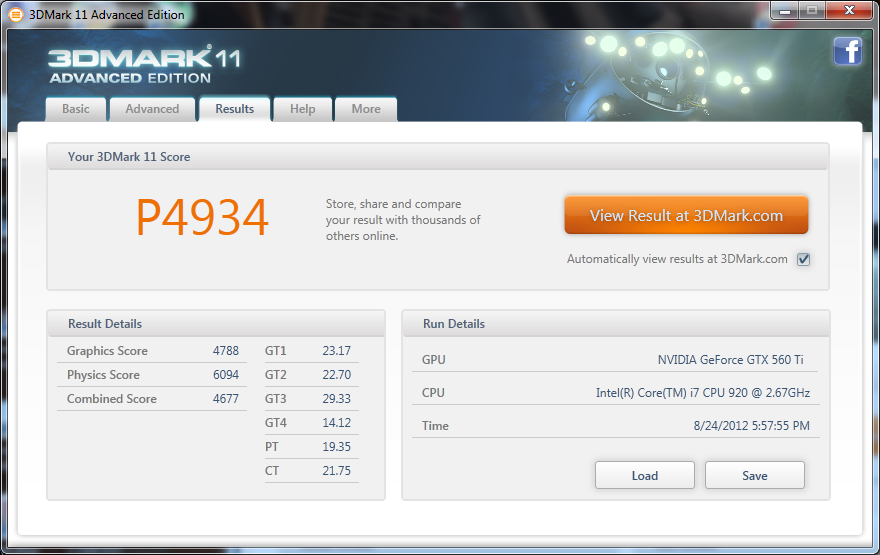Screen dimensions: 880x555
Task: Click the 3DMark 11 Advanced Edition logo
Action: [145, 66]
